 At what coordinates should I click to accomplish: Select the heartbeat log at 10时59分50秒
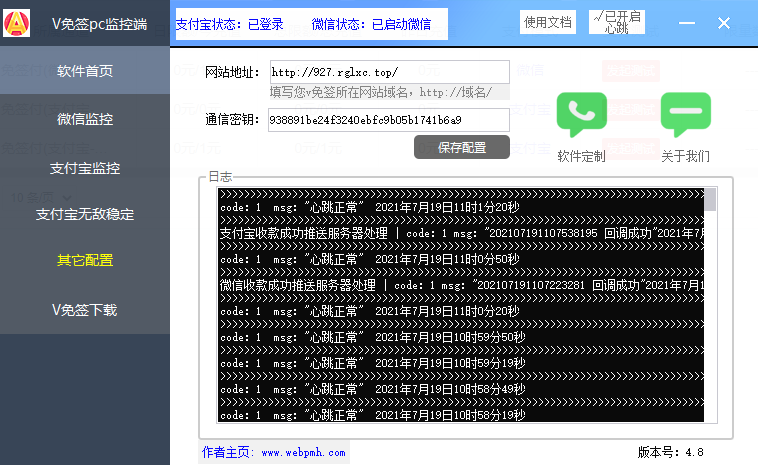[x=373, y=337]
